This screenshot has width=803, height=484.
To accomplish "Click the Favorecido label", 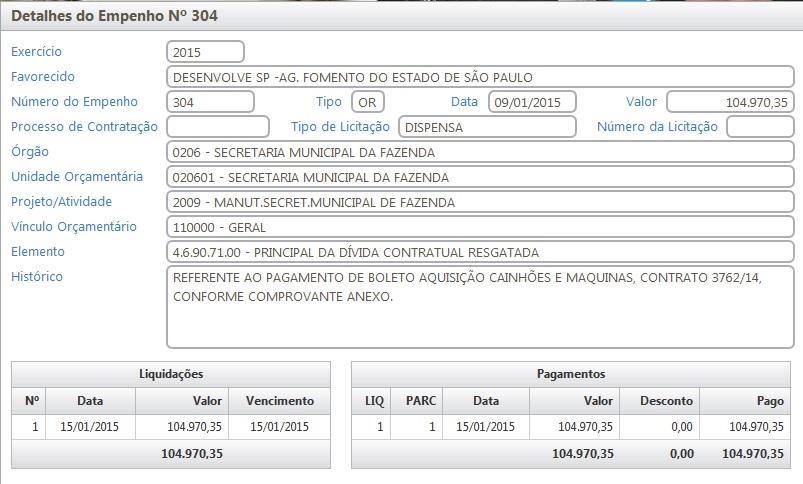I will (43, 76).
